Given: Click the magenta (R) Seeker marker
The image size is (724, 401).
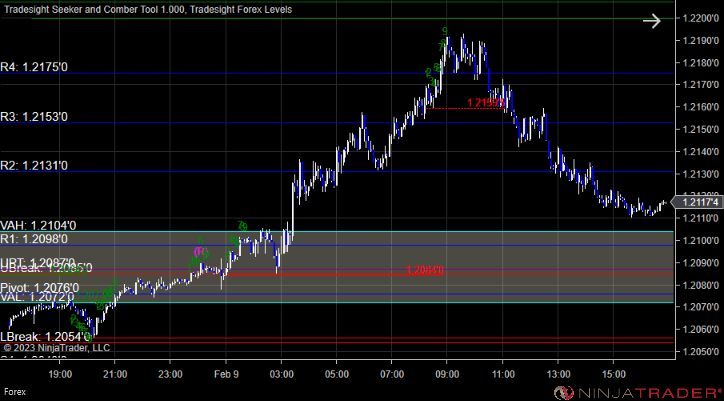Looking at the screenshot, I should [x=201, y=252].
